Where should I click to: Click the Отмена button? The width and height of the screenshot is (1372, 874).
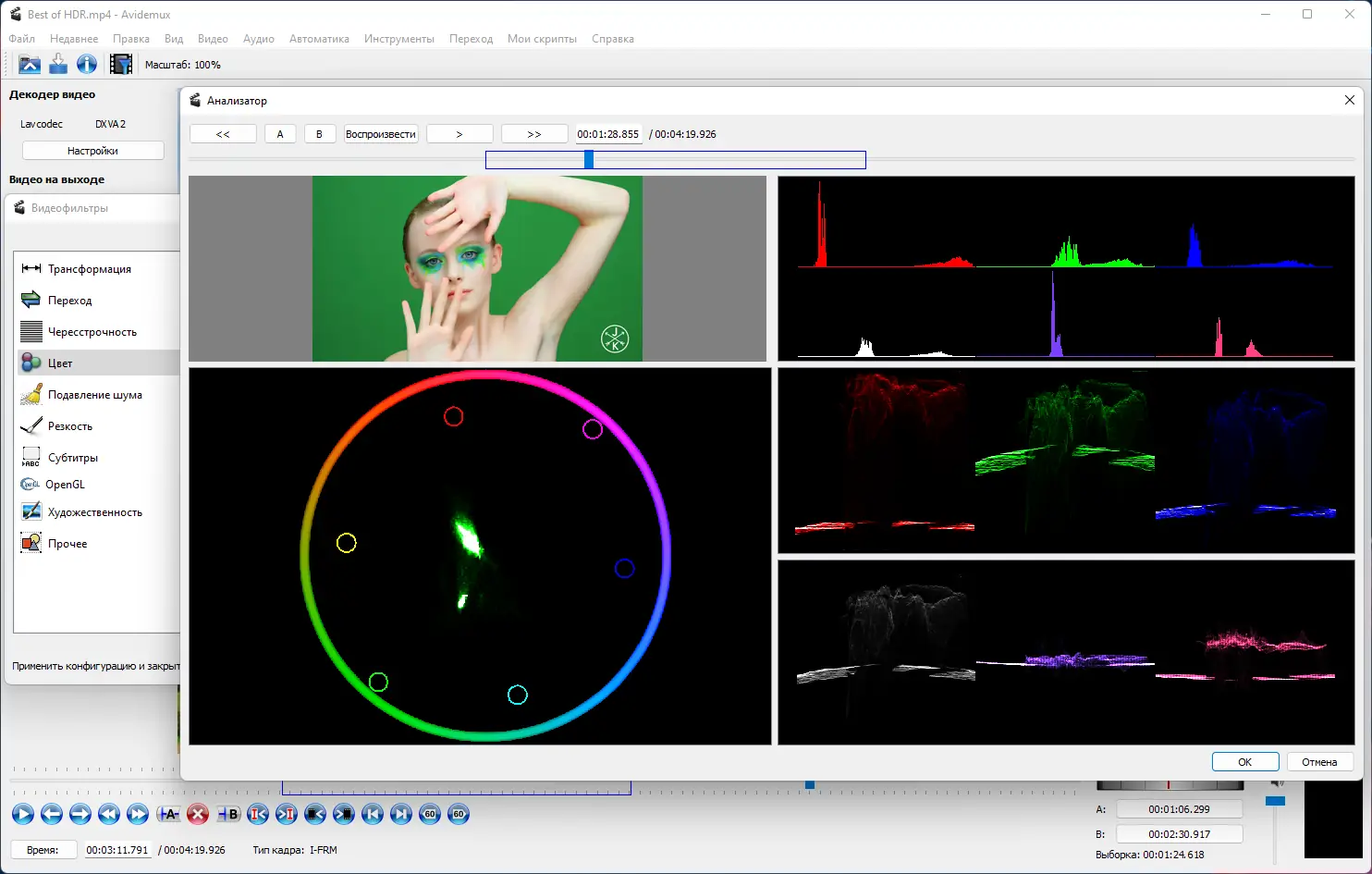(1319, 762)
